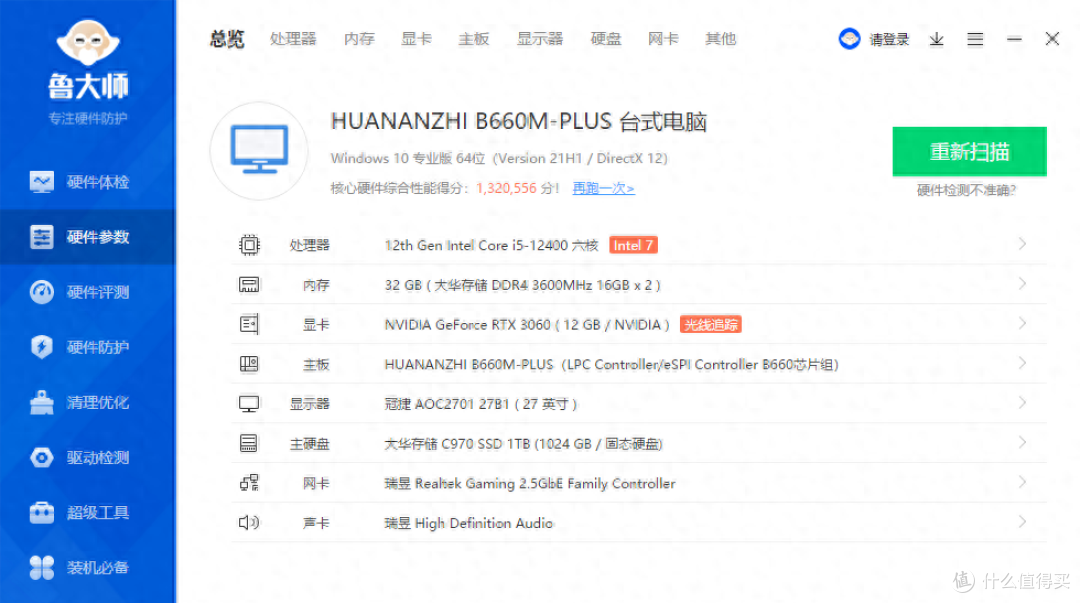Click the 专注硬件防护 slogan text
Image resolution: width=1080 pixels, height=603 pixels.
[x=87, y=119]
